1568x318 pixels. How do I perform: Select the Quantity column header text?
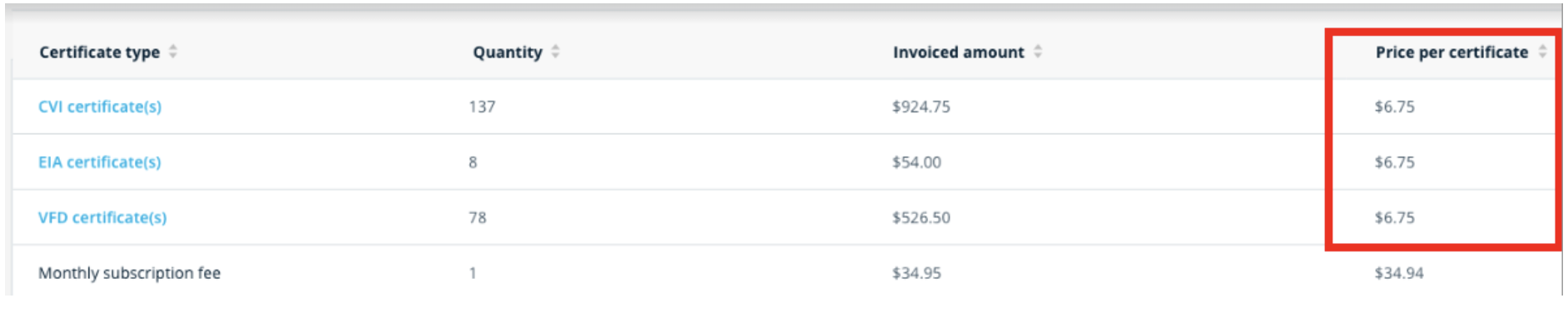pos(508,52)
